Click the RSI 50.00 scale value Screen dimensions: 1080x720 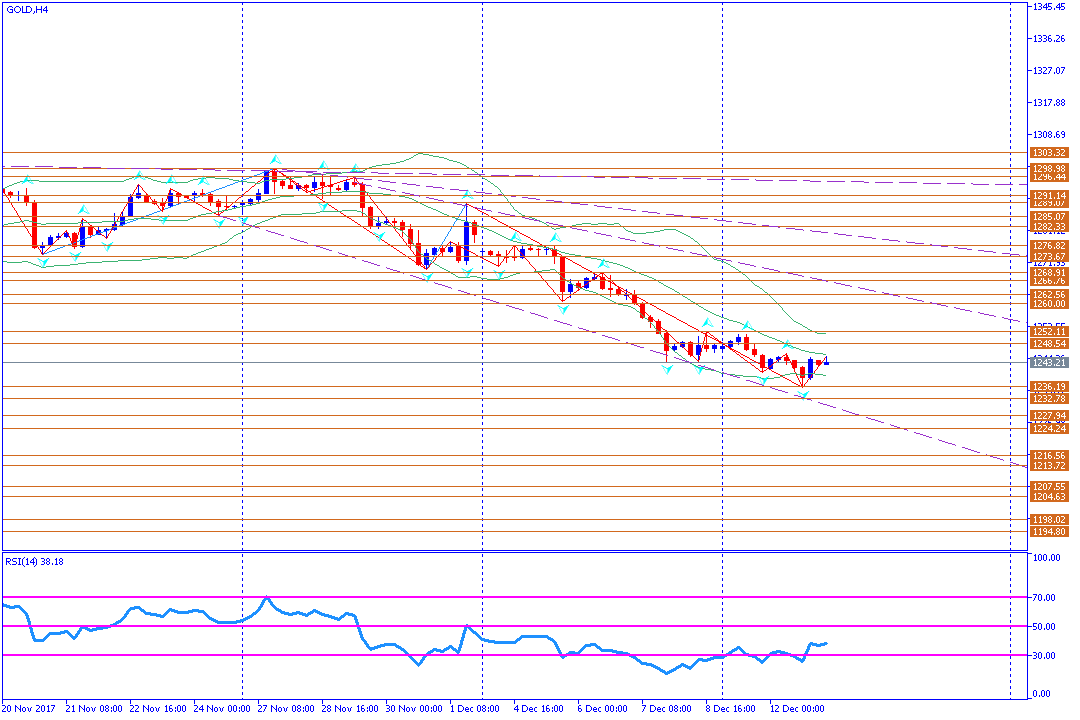[x=1044, y=626]
